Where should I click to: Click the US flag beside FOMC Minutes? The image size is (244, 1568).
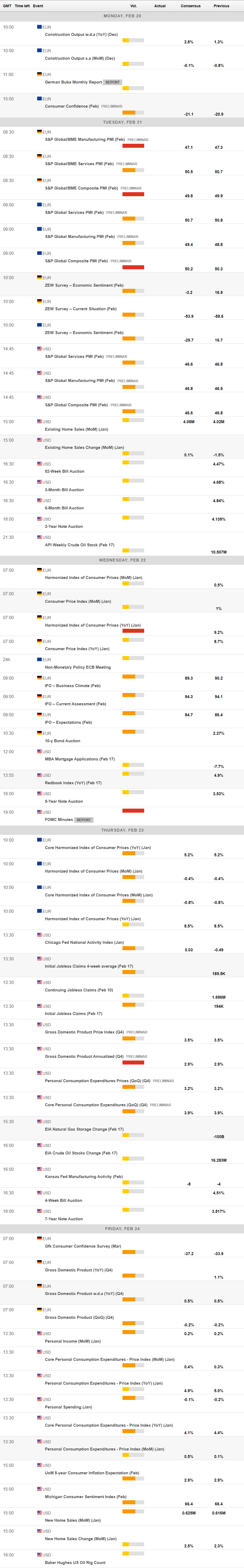click(40, 812)
